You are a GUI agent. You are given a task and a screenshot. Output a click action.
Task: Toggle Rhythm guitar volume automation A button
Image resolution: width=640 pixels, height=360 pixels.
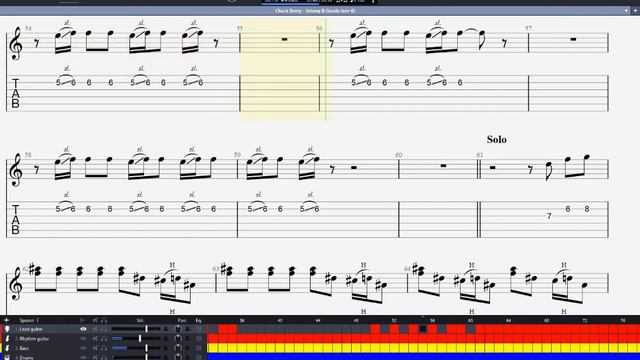[166, 338]
